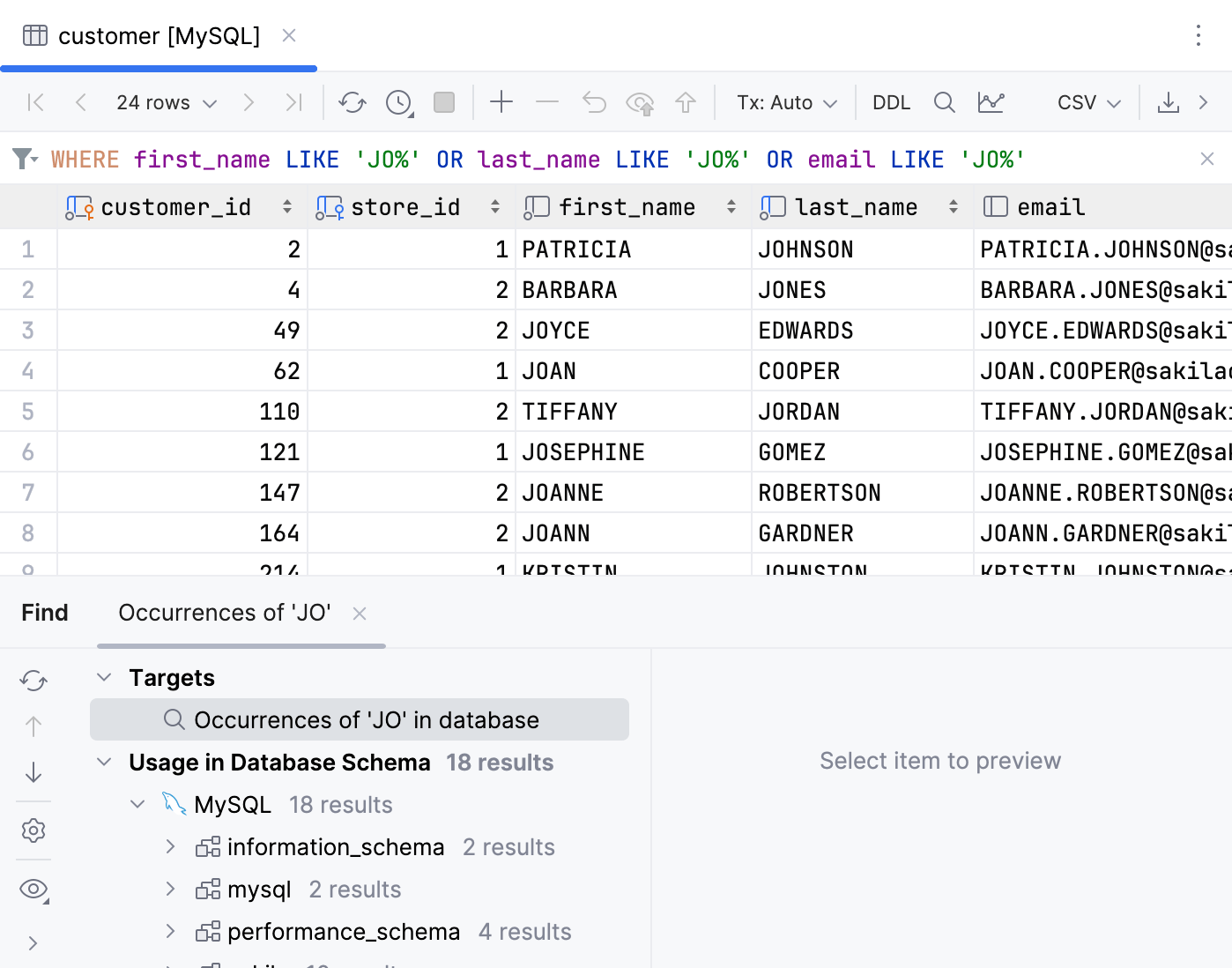Expand the information_schema tree node
This screenshot has height=968, width=1232.
pos(170,846)
